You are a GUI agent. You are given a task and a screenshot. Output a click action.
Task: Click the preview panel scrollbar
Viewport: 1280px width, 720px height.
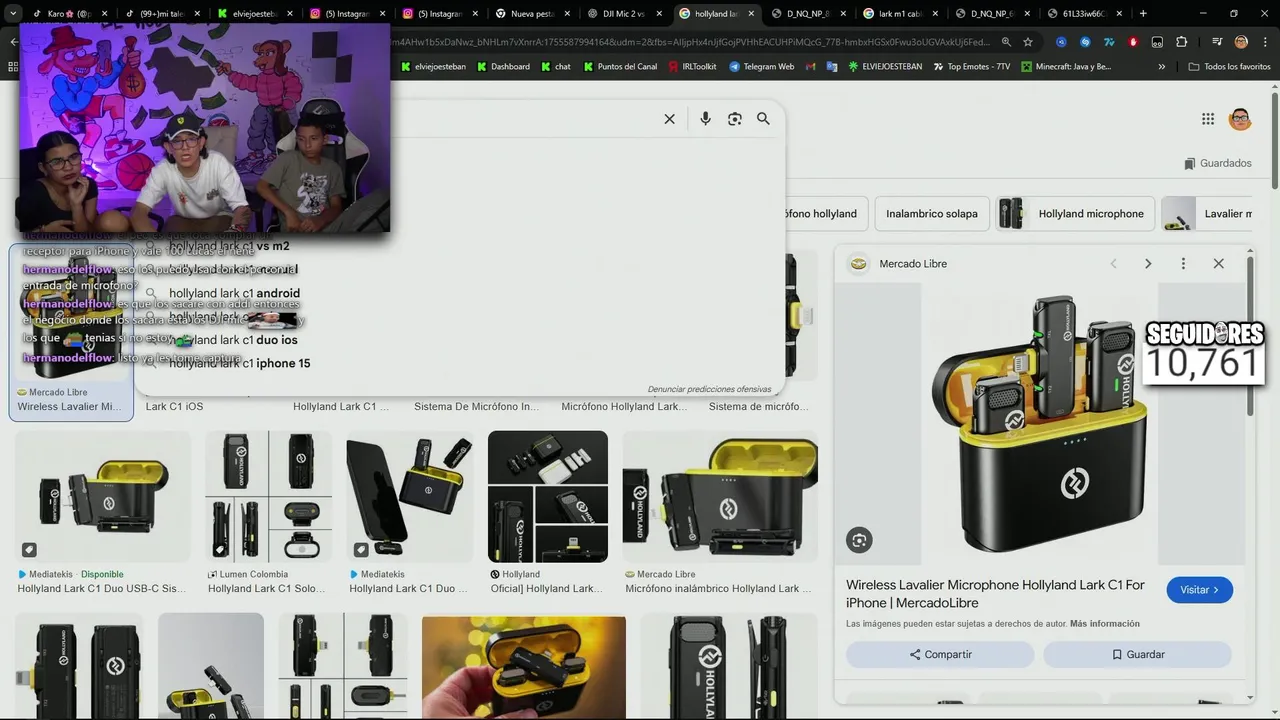pyautogui.click(x=1252, y=335)
